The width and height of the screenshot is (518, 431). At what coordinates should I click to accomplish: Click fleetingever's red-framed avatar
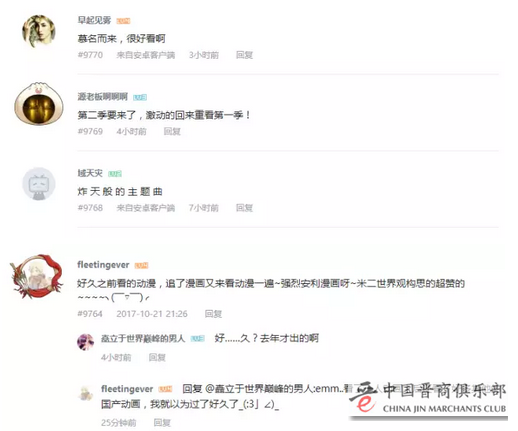tap(36, 276)
